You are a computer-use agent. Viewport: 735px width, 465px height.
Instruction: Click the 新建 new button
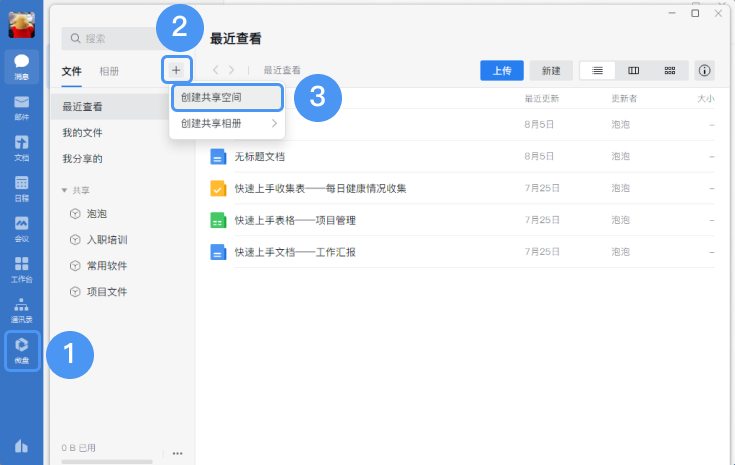coord(551,70)
